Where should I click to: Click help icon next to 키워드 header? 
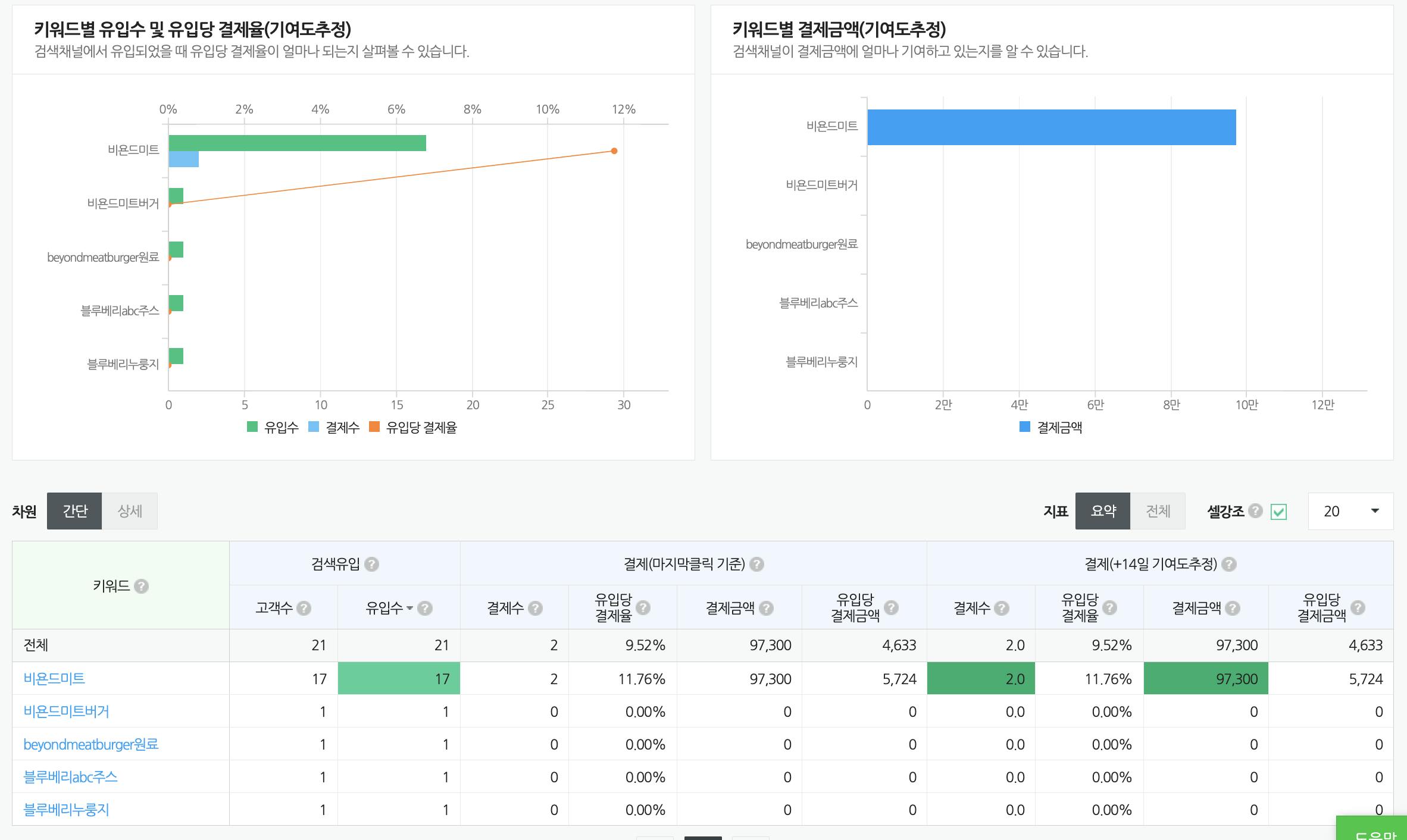coord(141,587)
